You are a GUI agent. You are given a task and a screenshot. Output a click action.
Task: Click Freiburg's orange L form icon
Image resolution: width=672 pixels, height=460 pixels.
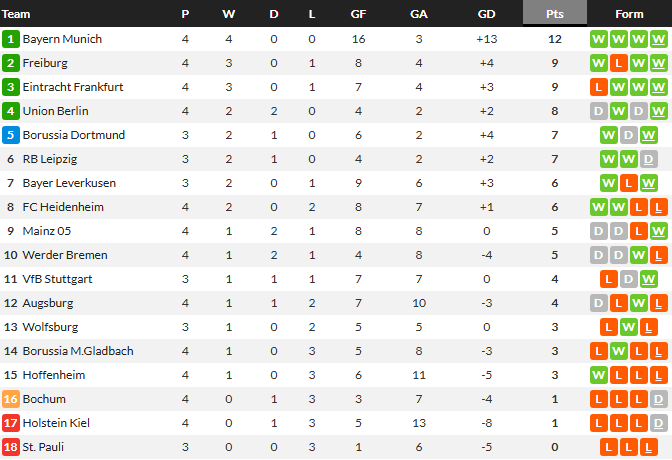click(619, 63)
